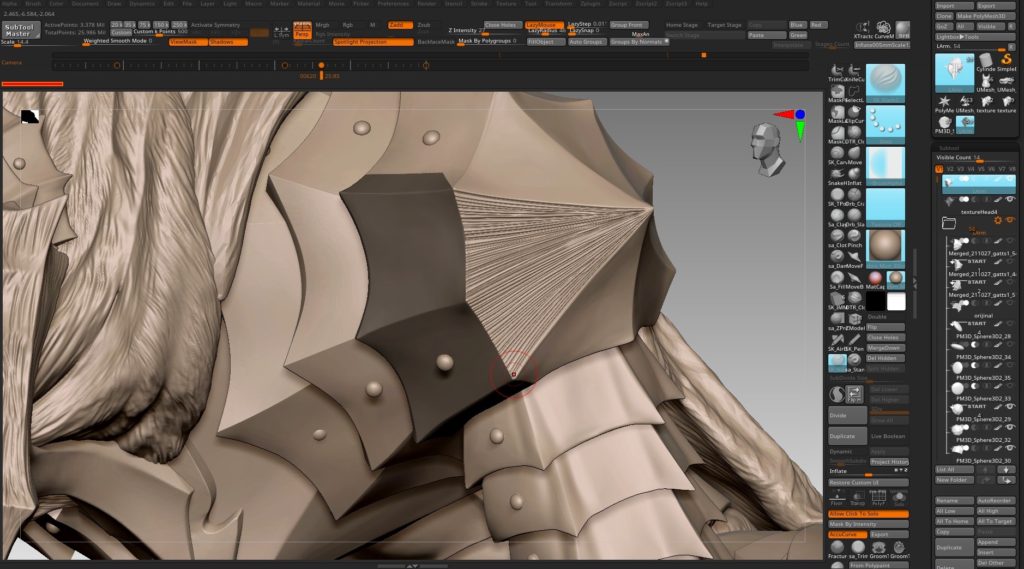1024x569 pixels.
Task: Toggle visibility of the orijinal subtool
Action: [1010, 322]
